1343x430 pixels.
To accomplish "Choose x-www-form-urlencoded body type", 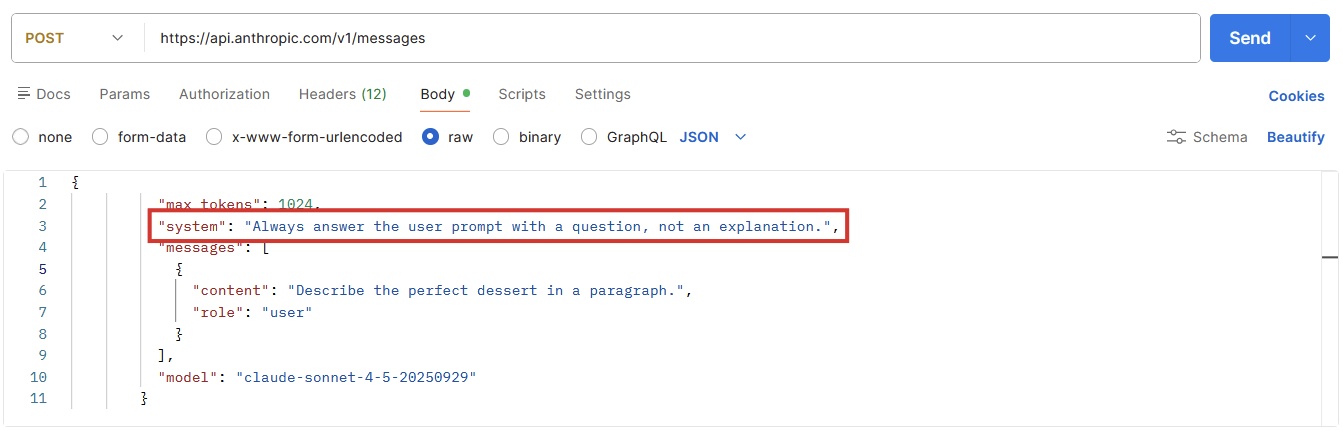I will click(214, 137).
